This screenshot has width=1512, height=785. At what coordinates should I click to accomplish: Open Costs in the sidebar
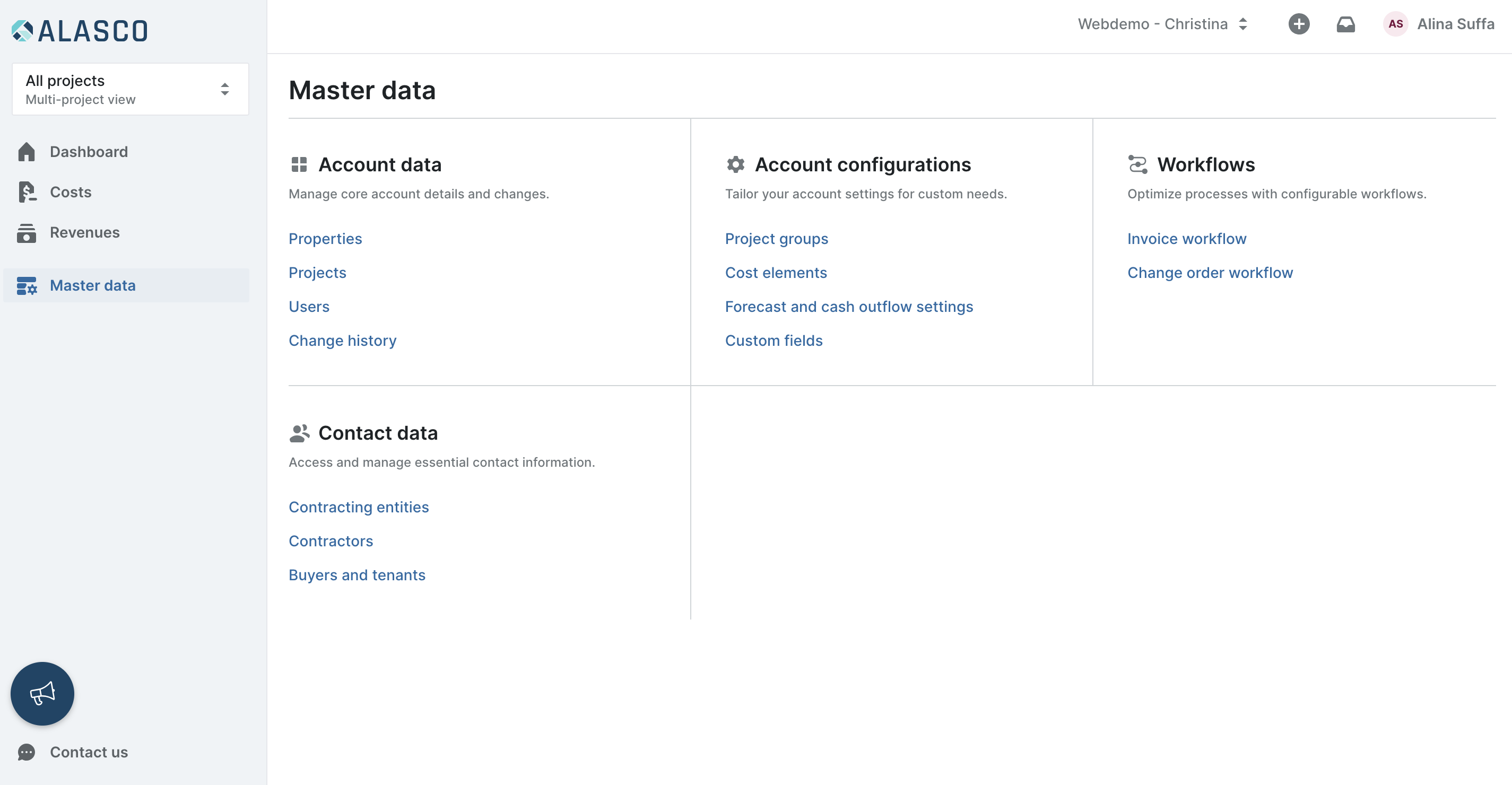point(71,193)
